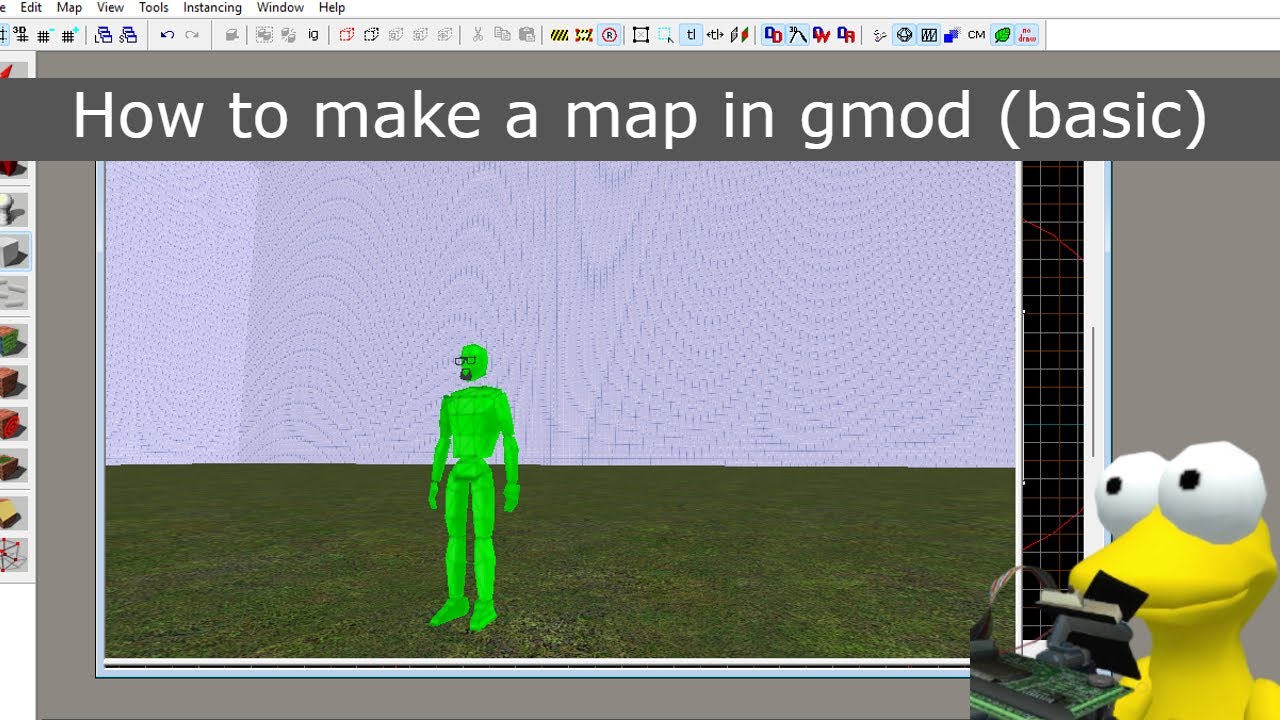Screen dimensions: 1280x720
Task: Click the 'CM' toolbar button
Action: 977,35
